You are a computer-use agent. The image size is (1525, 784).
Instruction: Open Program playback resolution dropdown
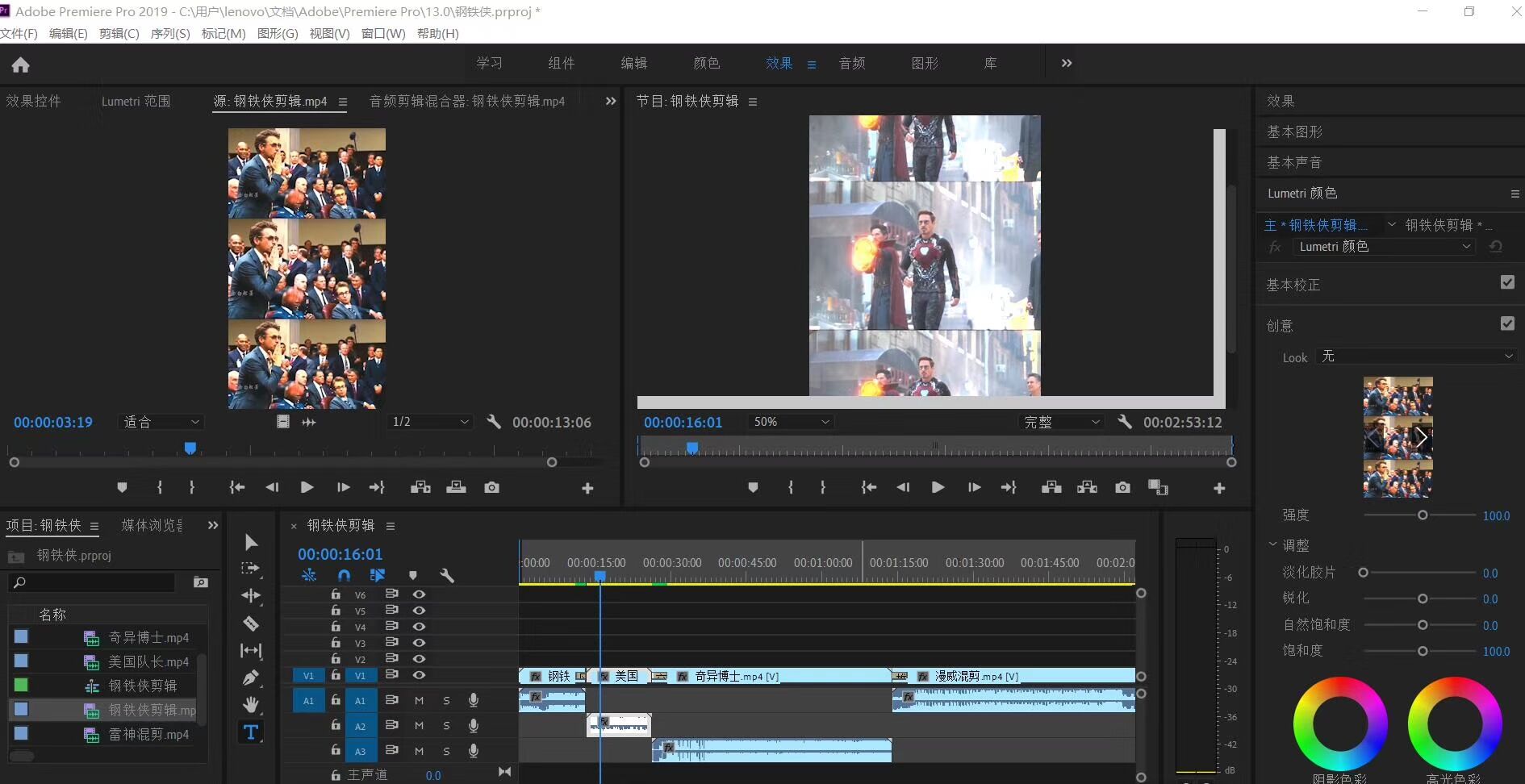1061,422
